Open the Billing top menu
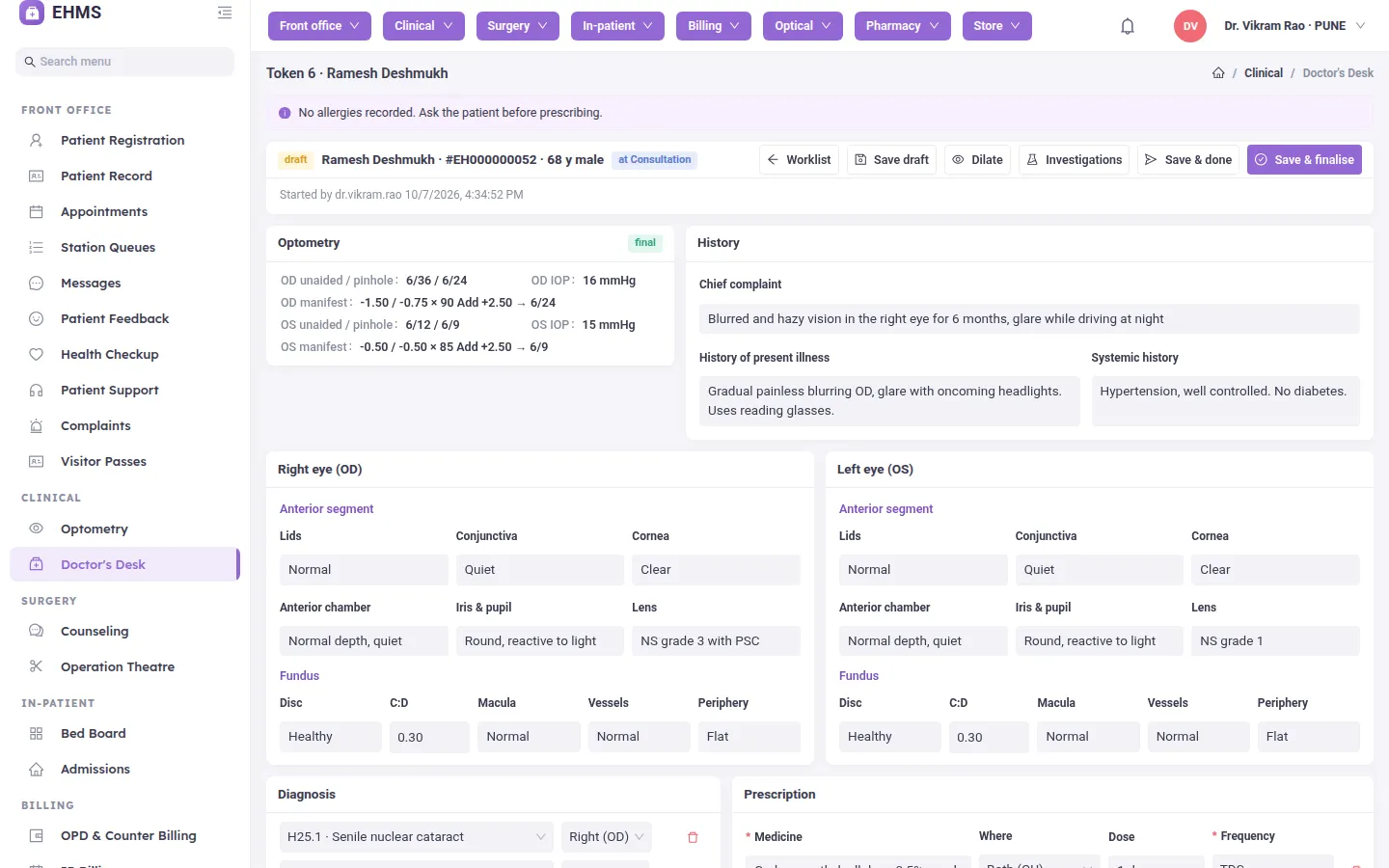The width and height of the screenshot is (1389, 868). 714,26
